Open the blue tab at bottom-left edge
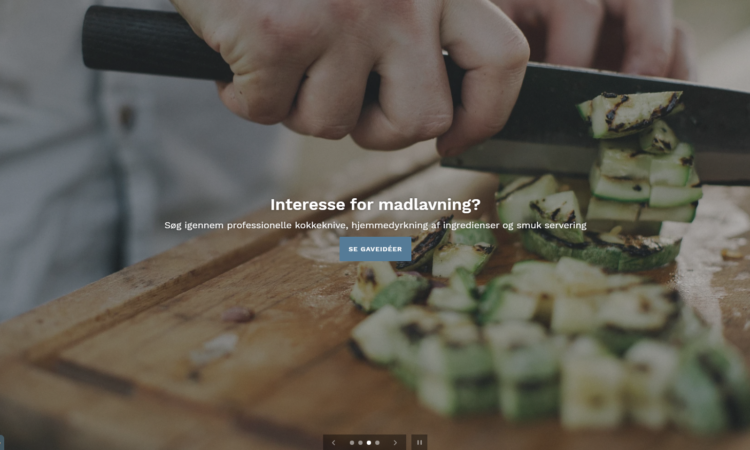The width and height of the screenshot is (750, 450). tap(1, 442)
